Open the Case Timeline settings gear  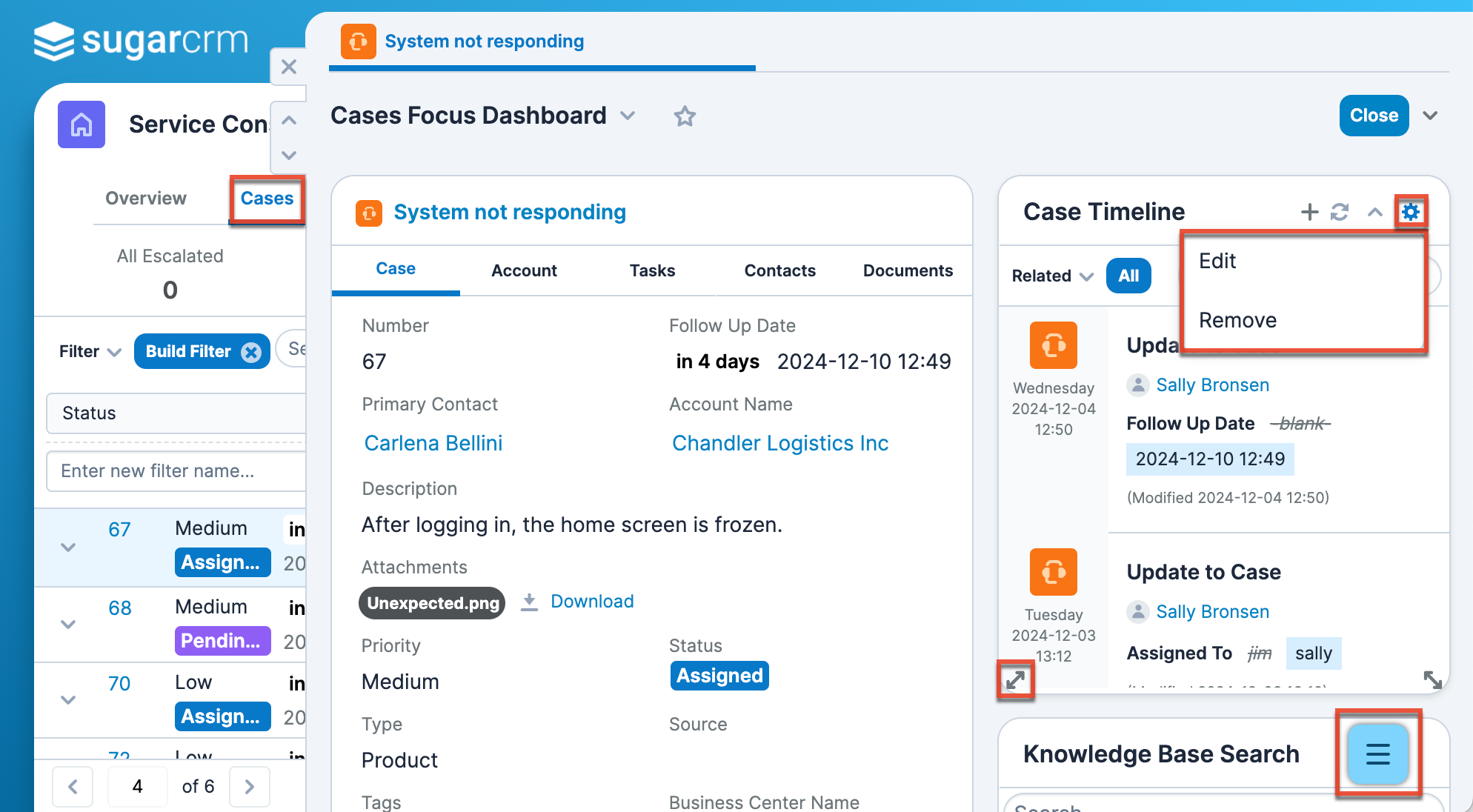(x=1411, y=211)
